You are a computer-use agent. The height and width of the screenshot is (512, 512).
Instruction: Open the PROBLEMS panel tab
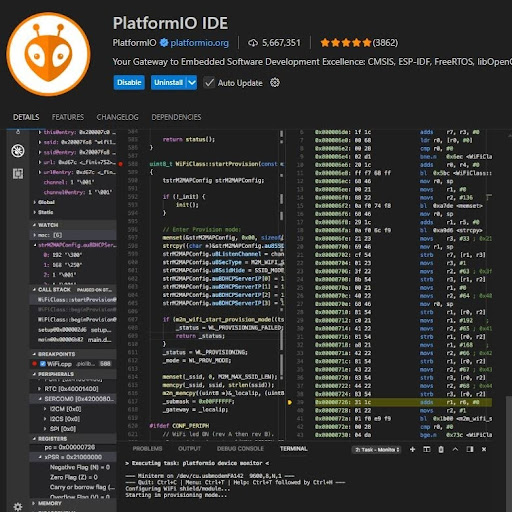[x=147, y=449]
